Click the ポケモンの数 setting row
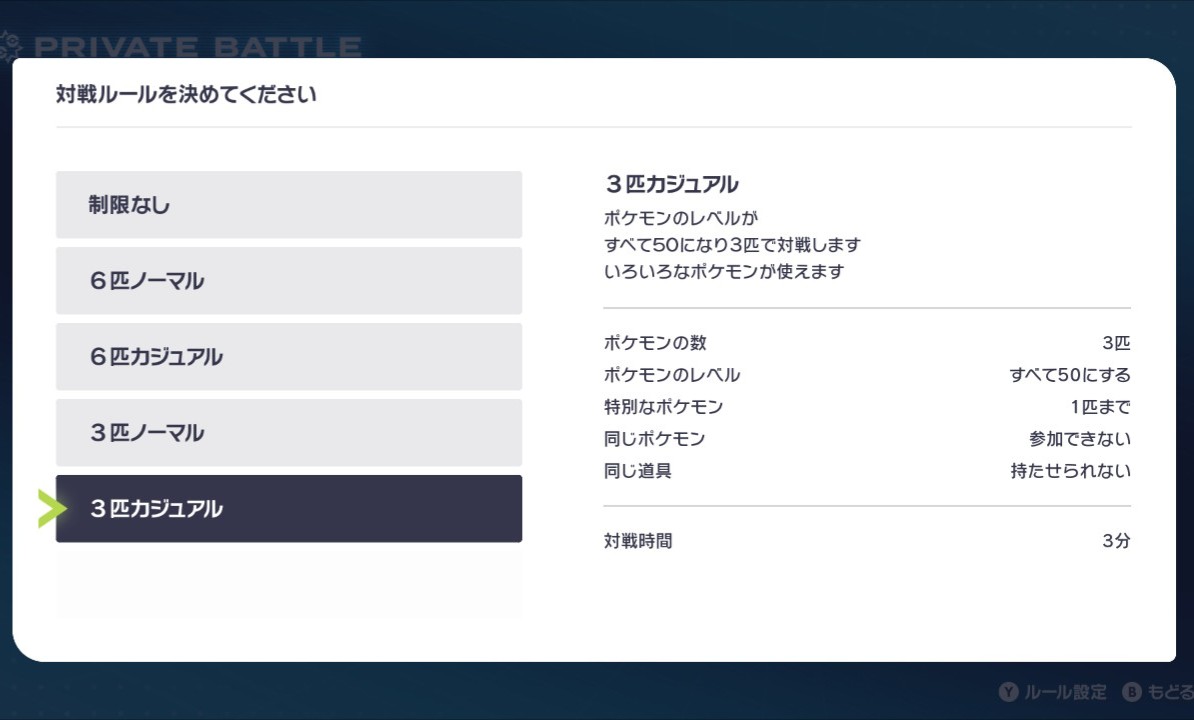The width and height of the screenshot is (1194, 720). [x=867, y=342]
